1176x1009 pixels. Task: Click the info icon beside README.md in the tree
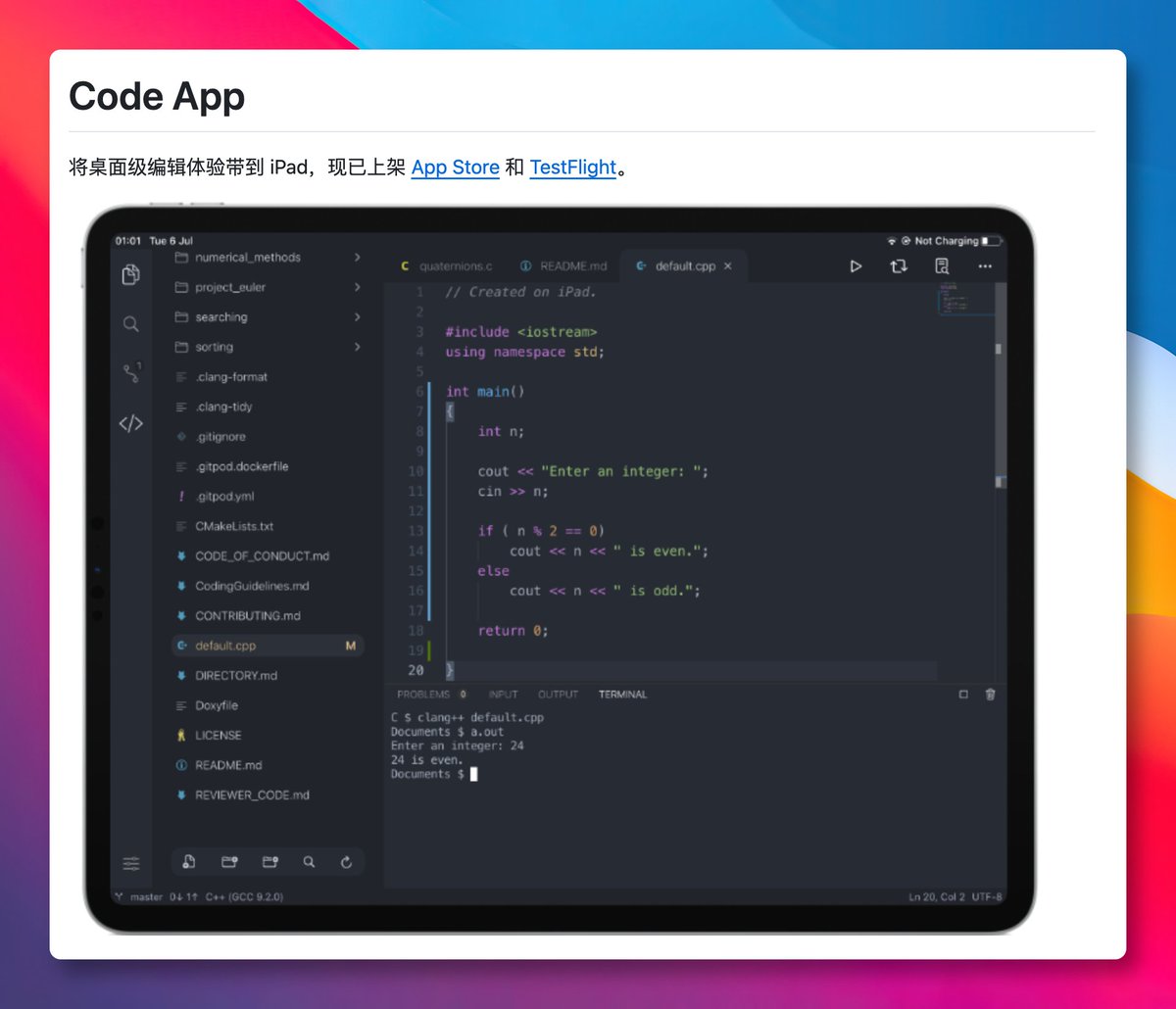pos(181,765)
